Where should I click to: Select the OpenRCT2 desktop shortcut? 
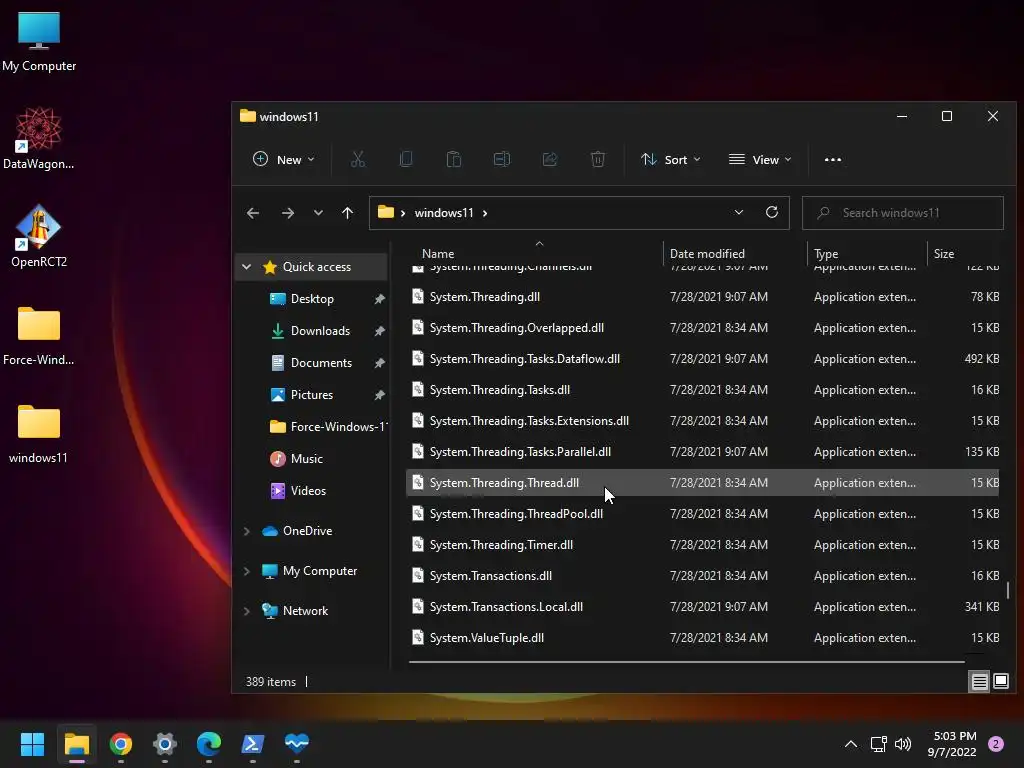(x=39, y=236)
